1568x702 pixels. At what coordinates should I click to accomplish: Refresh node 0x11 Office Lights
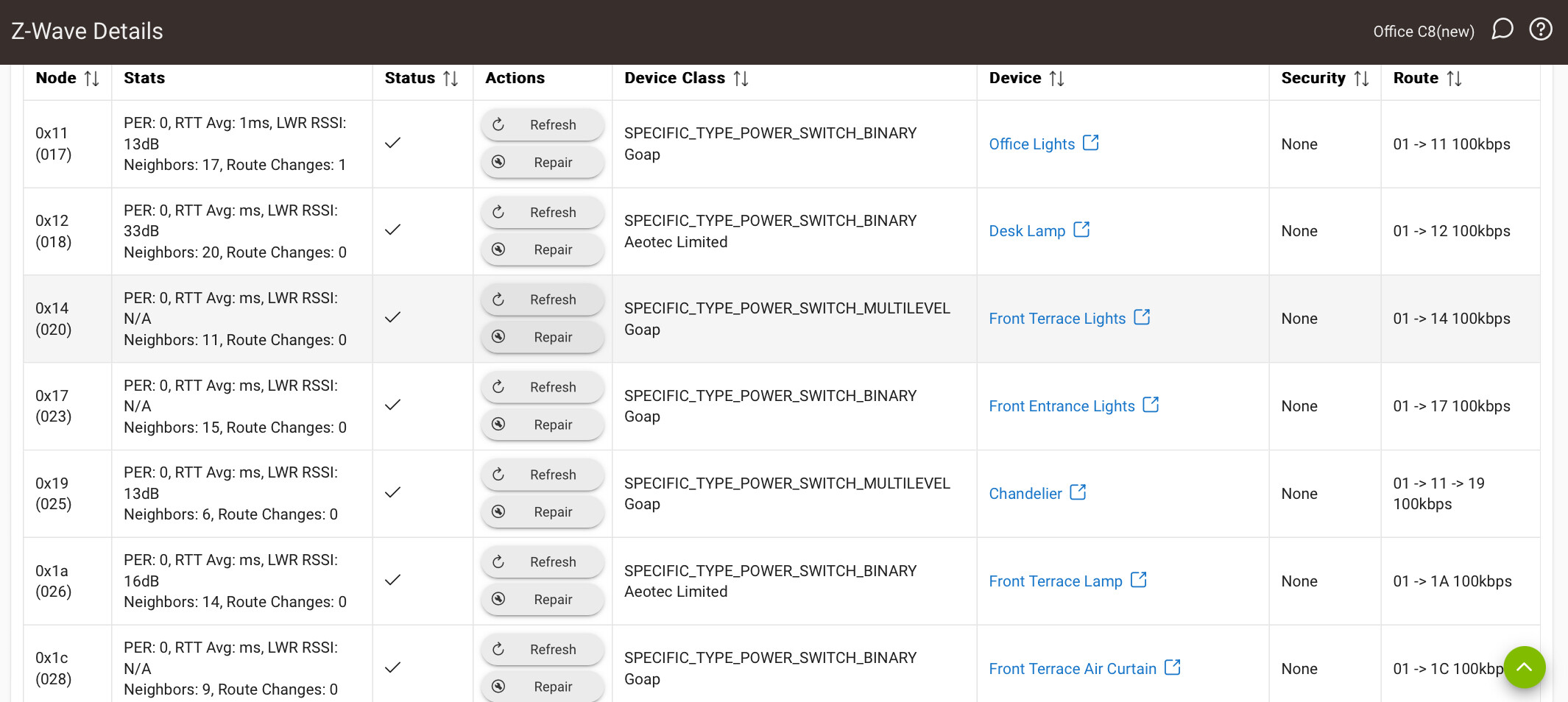(543, 124)
